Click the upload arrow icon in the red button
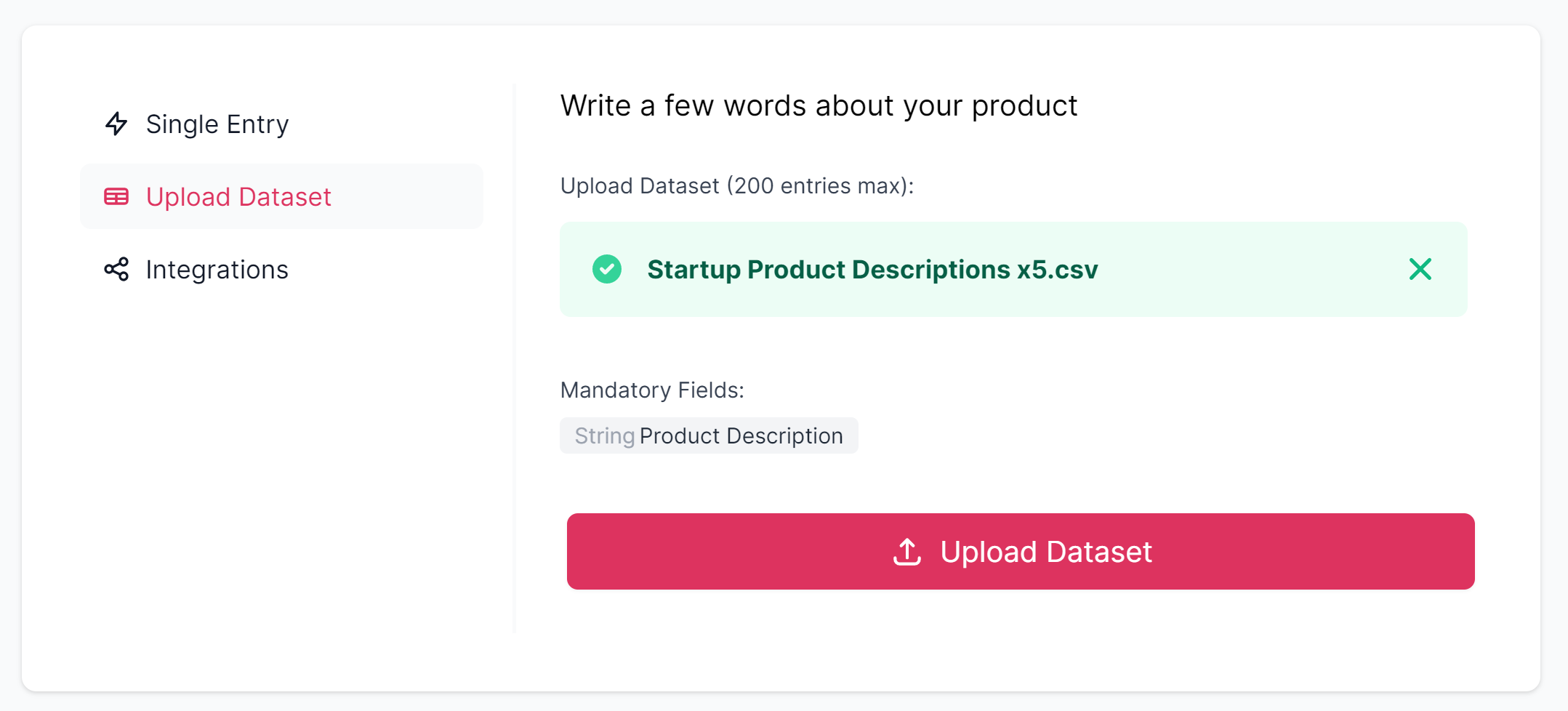Image resolution: width=1568 pixels, height=711 pixels. [x=907, y=552]
